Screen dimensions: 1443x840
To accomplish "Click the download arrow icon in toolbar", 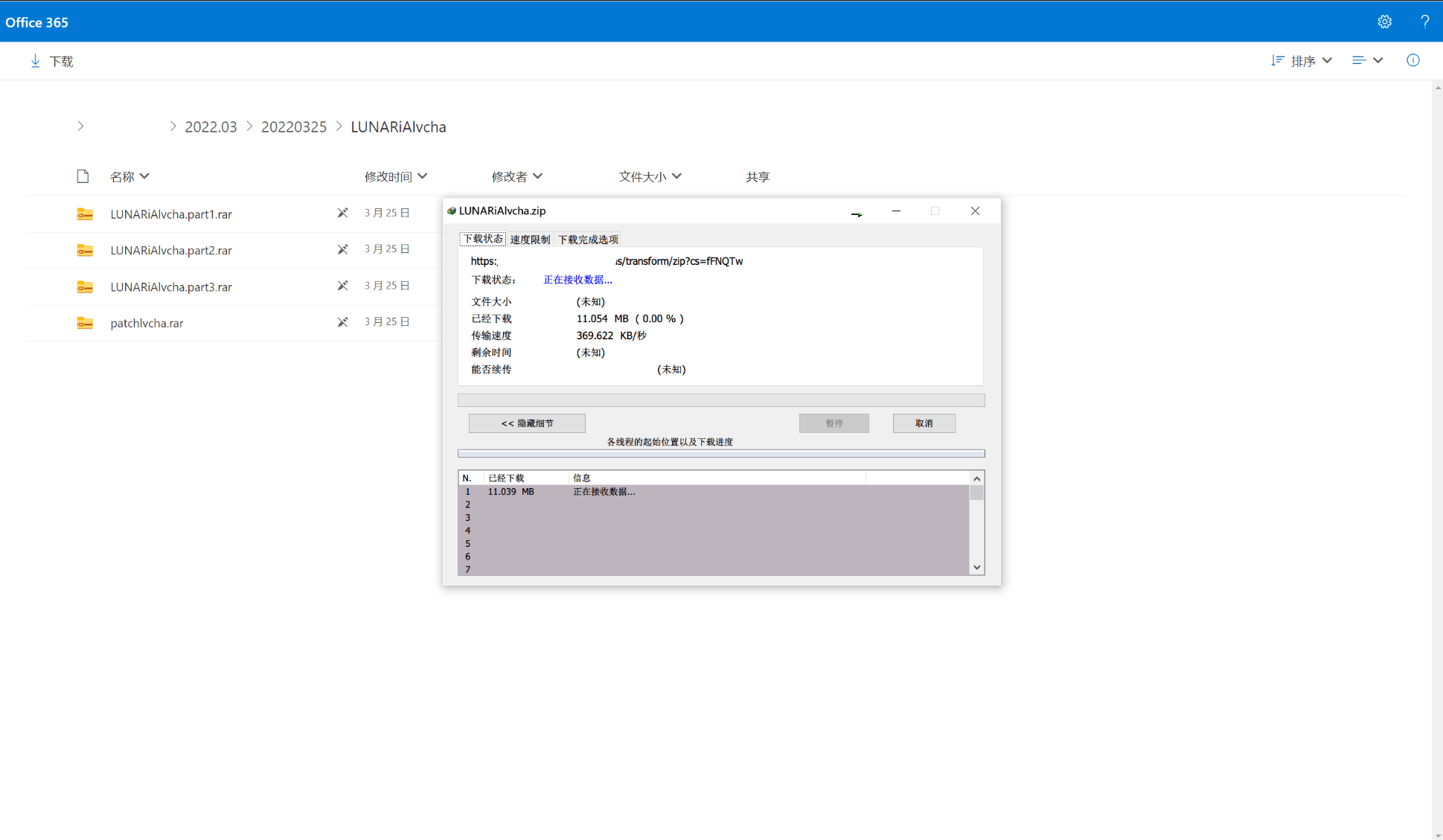I will [x=35, y=61].
